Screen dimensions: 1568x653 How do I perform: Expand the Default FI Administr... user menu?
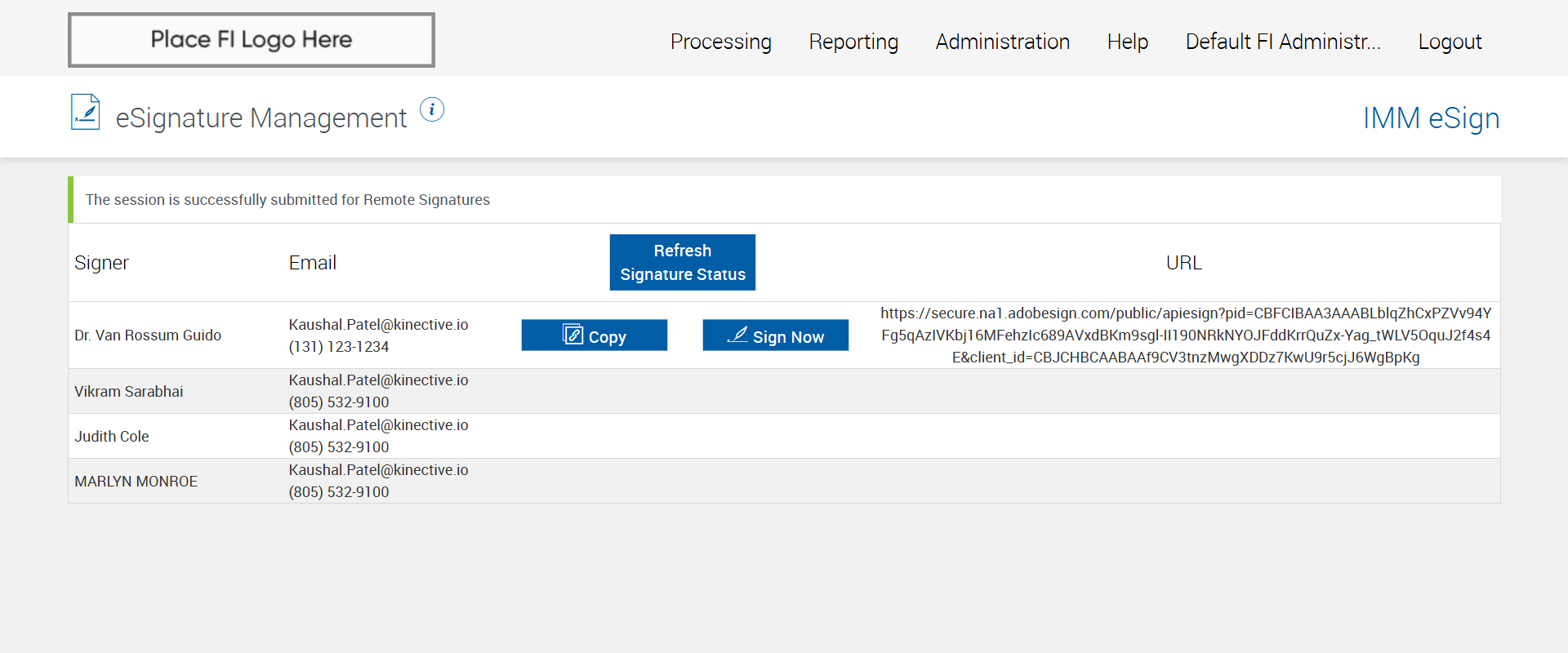1282,42
